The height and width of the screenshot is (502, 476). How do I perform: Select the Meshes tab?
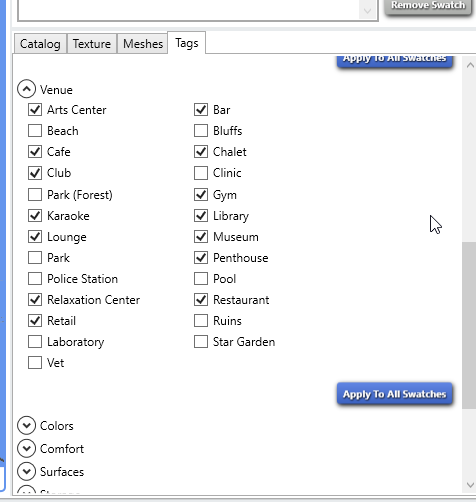143,44
